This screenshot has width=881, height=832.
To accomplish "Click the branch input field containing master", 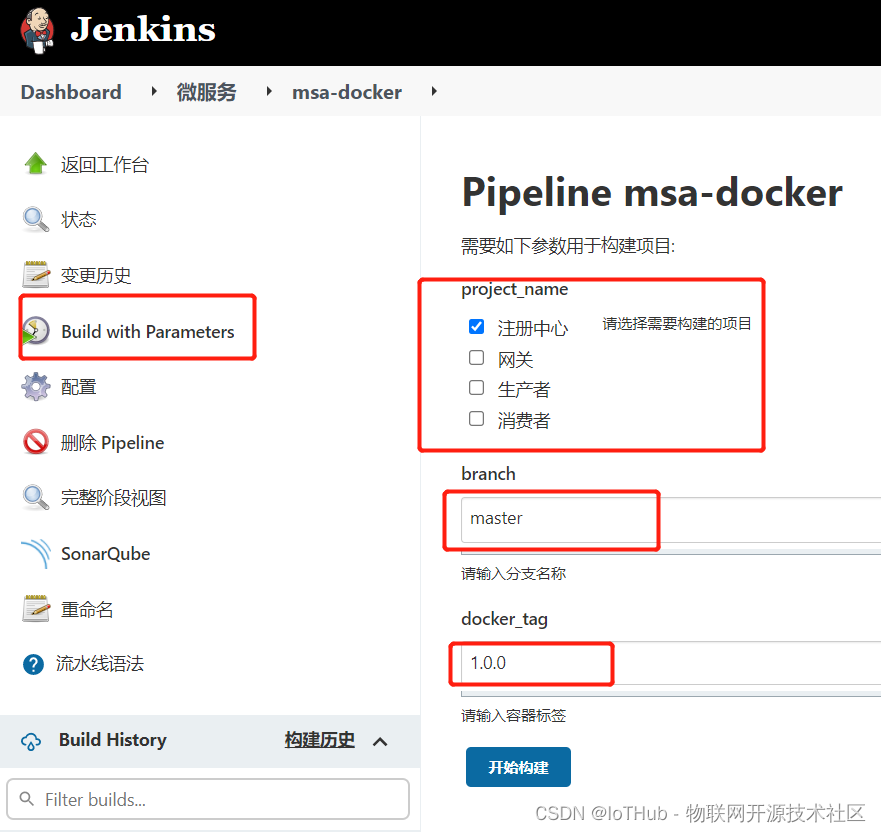I will point(671,520).
